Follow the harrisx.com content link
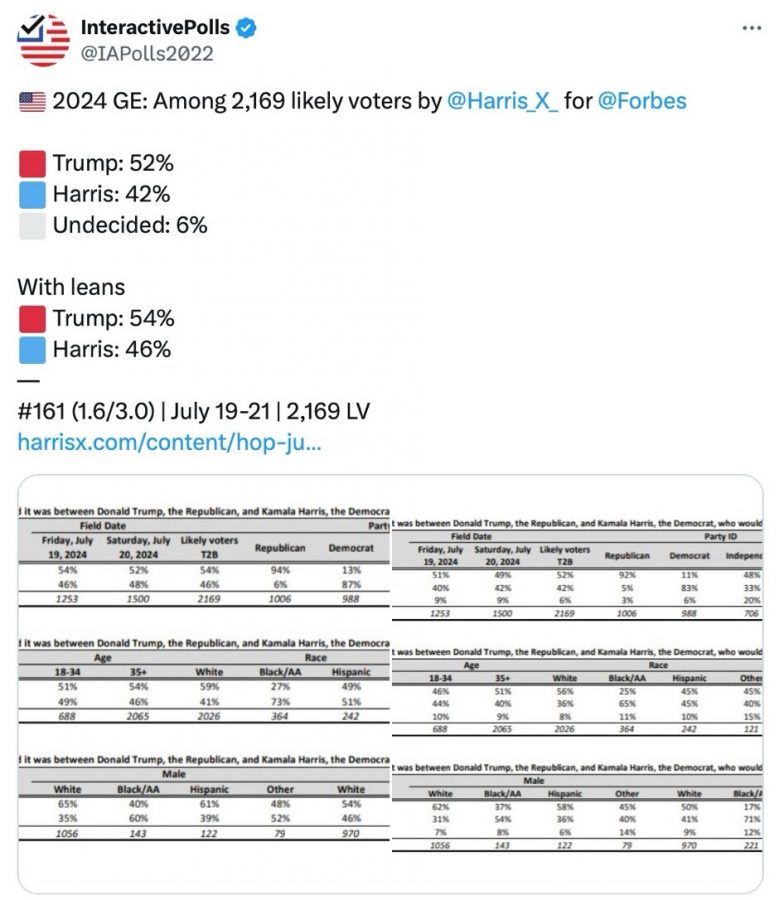 click(169, 441)
